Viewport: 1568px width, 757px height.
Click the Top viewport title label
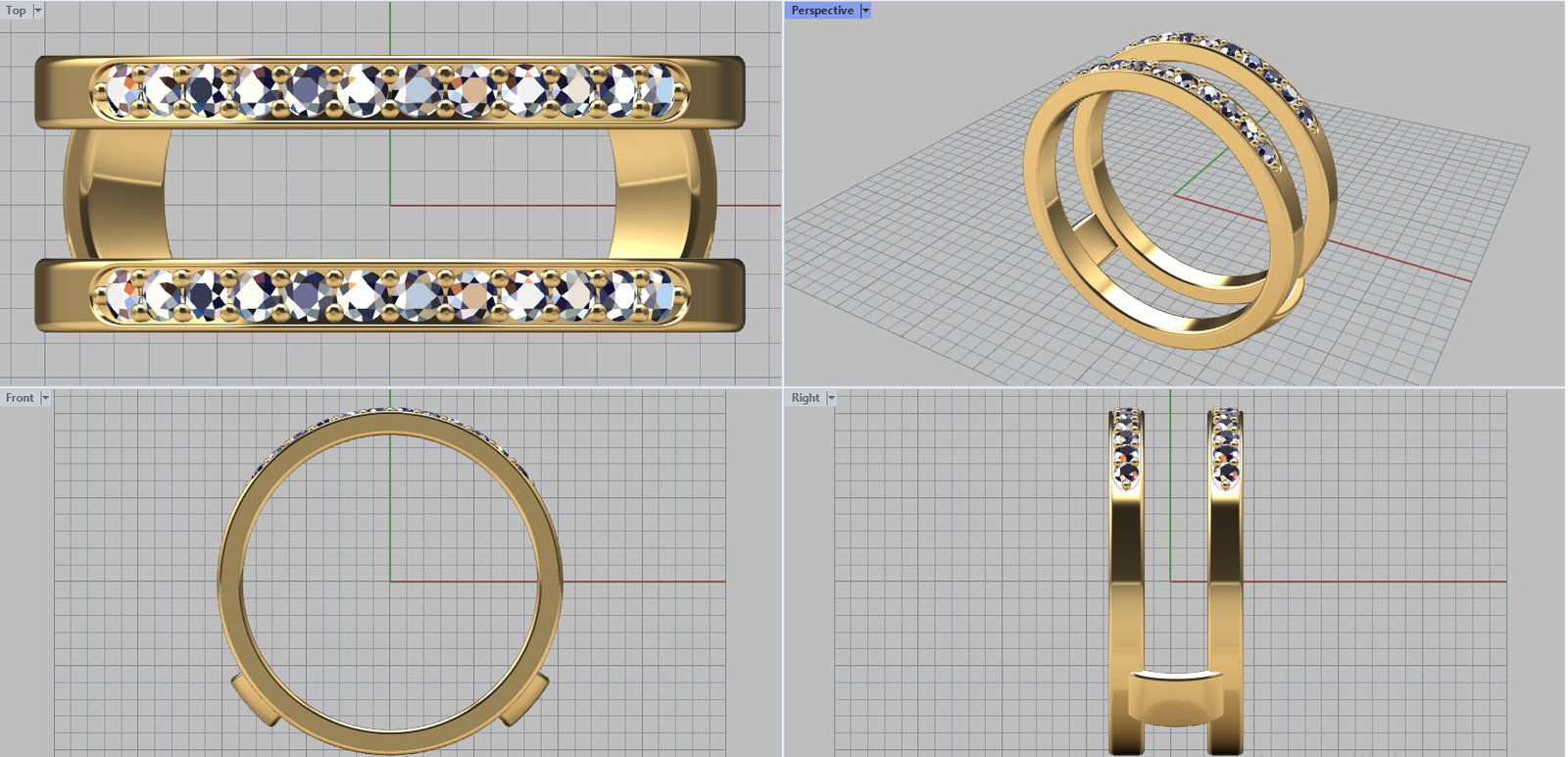(16, 11)
